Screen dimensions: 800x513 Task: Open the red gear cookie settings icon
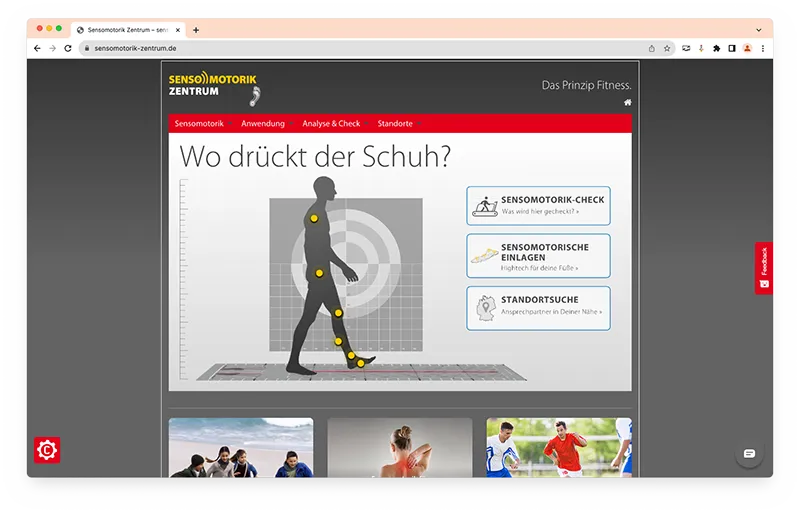coord(47,450)
